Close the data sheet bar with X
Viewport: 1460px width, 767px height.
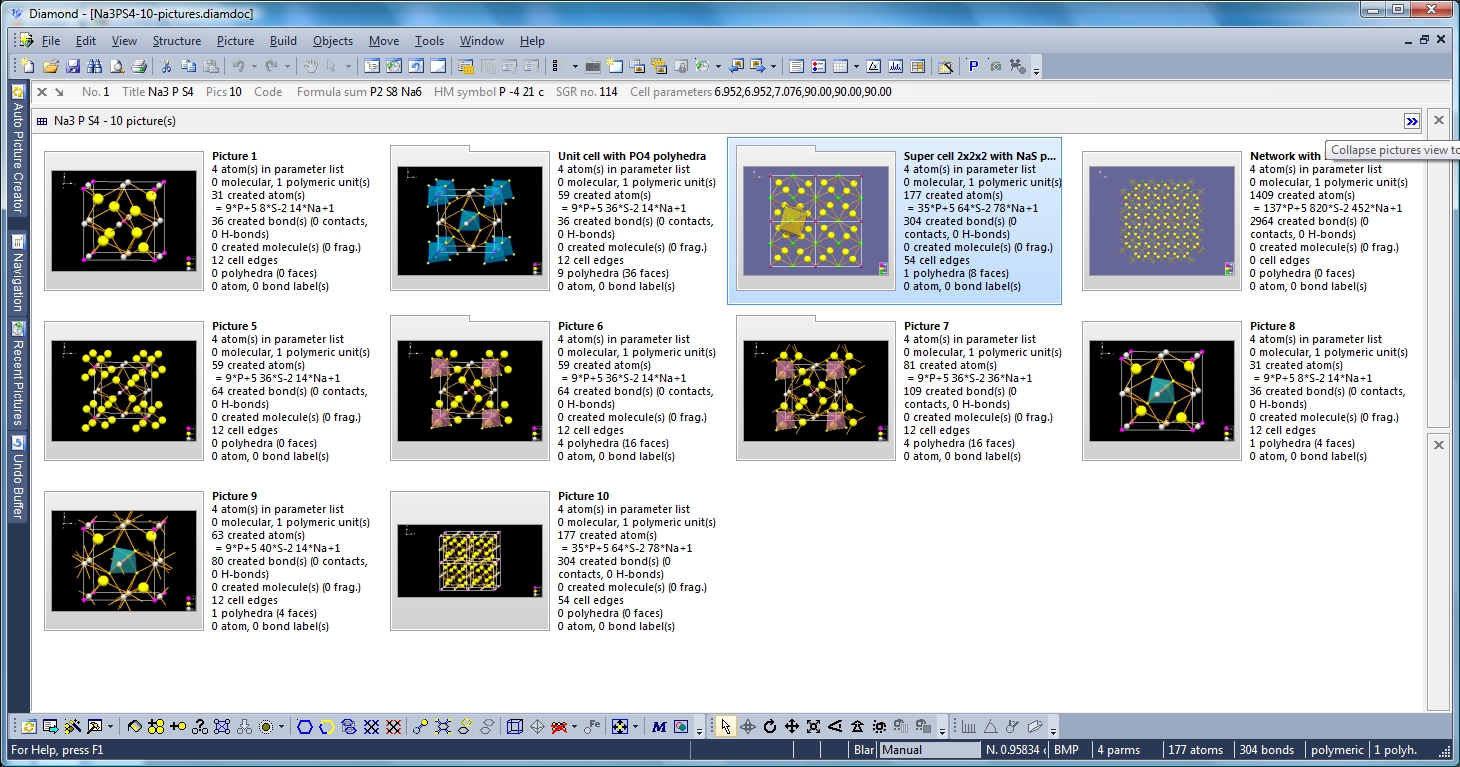42,92
